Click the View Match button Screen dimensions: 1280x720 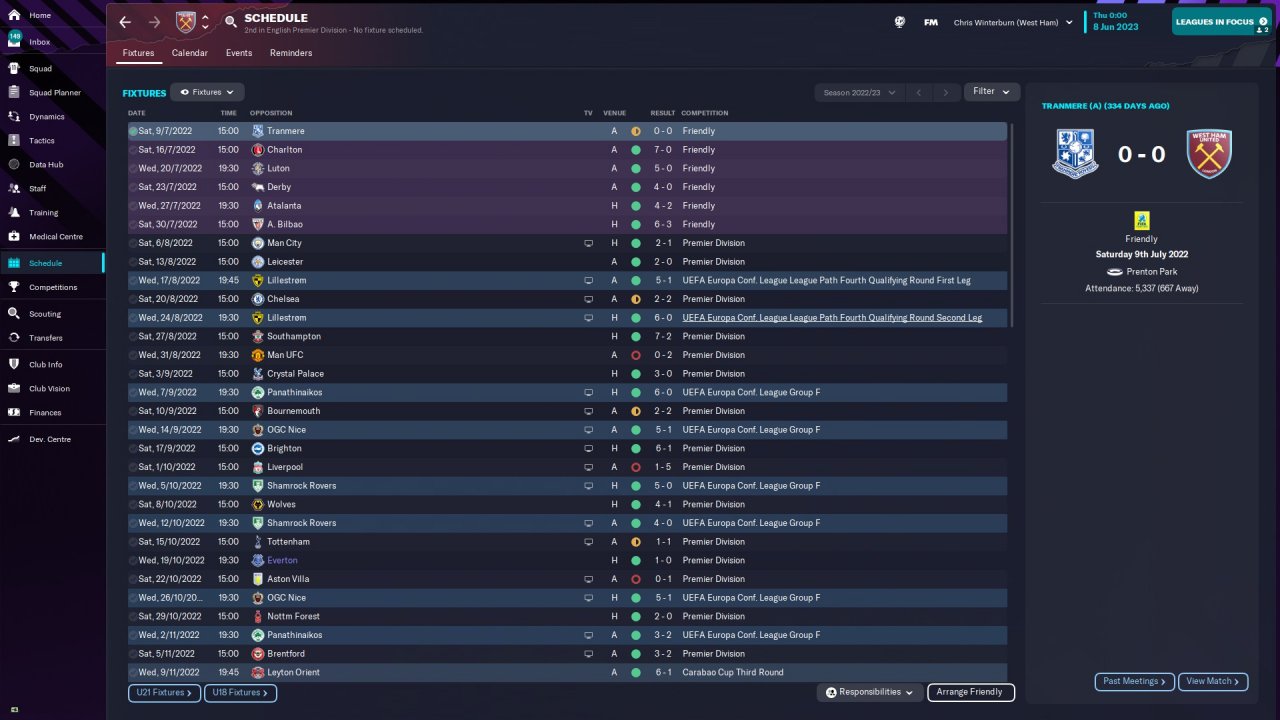(1213, 681)
